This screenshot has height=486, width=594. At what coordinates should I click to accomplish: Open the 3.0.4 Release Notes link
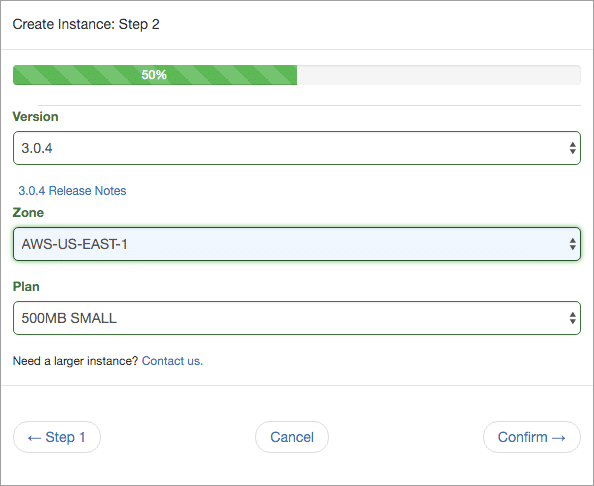pos(72,191)
